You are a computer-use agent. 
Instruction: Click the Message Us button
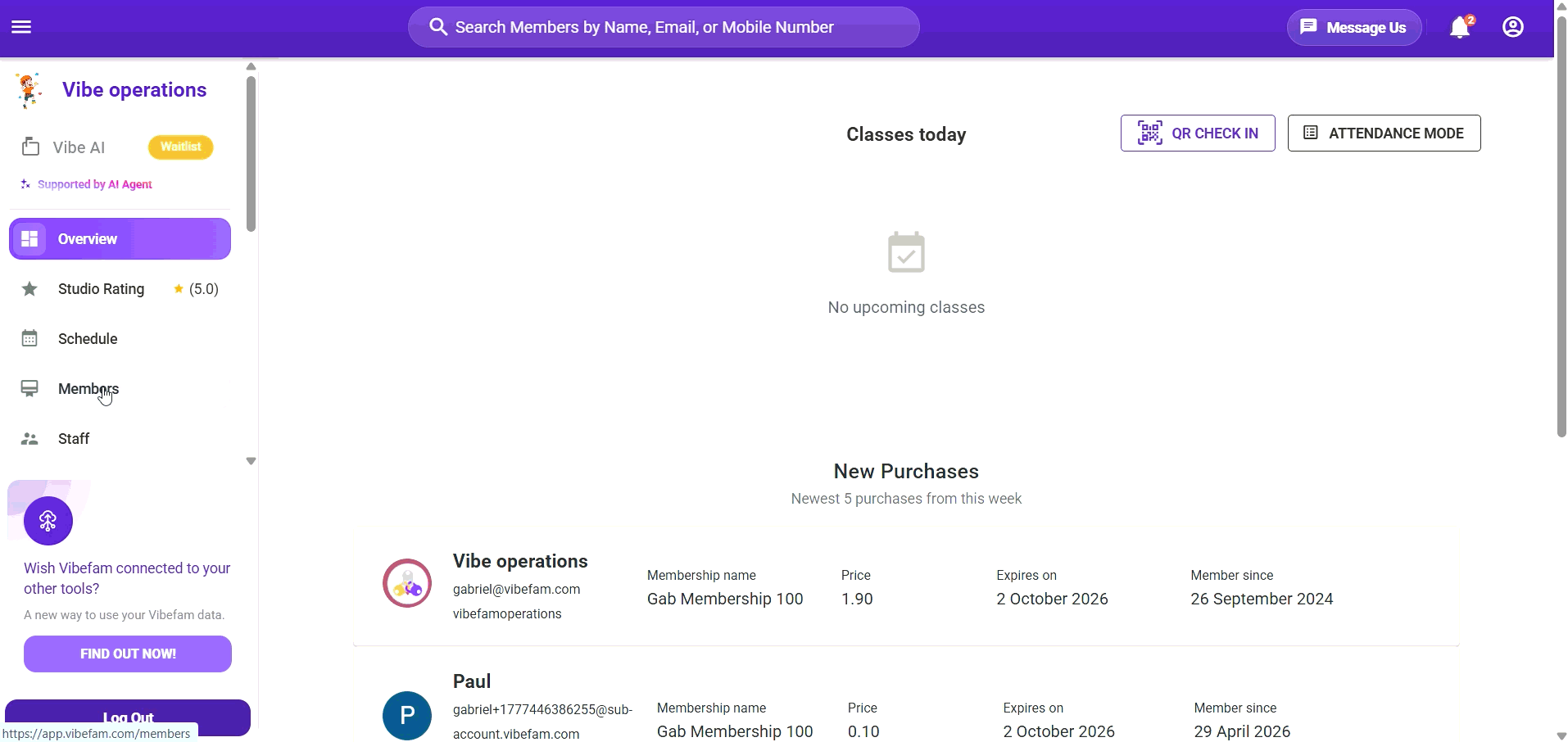coord(1354,27)
